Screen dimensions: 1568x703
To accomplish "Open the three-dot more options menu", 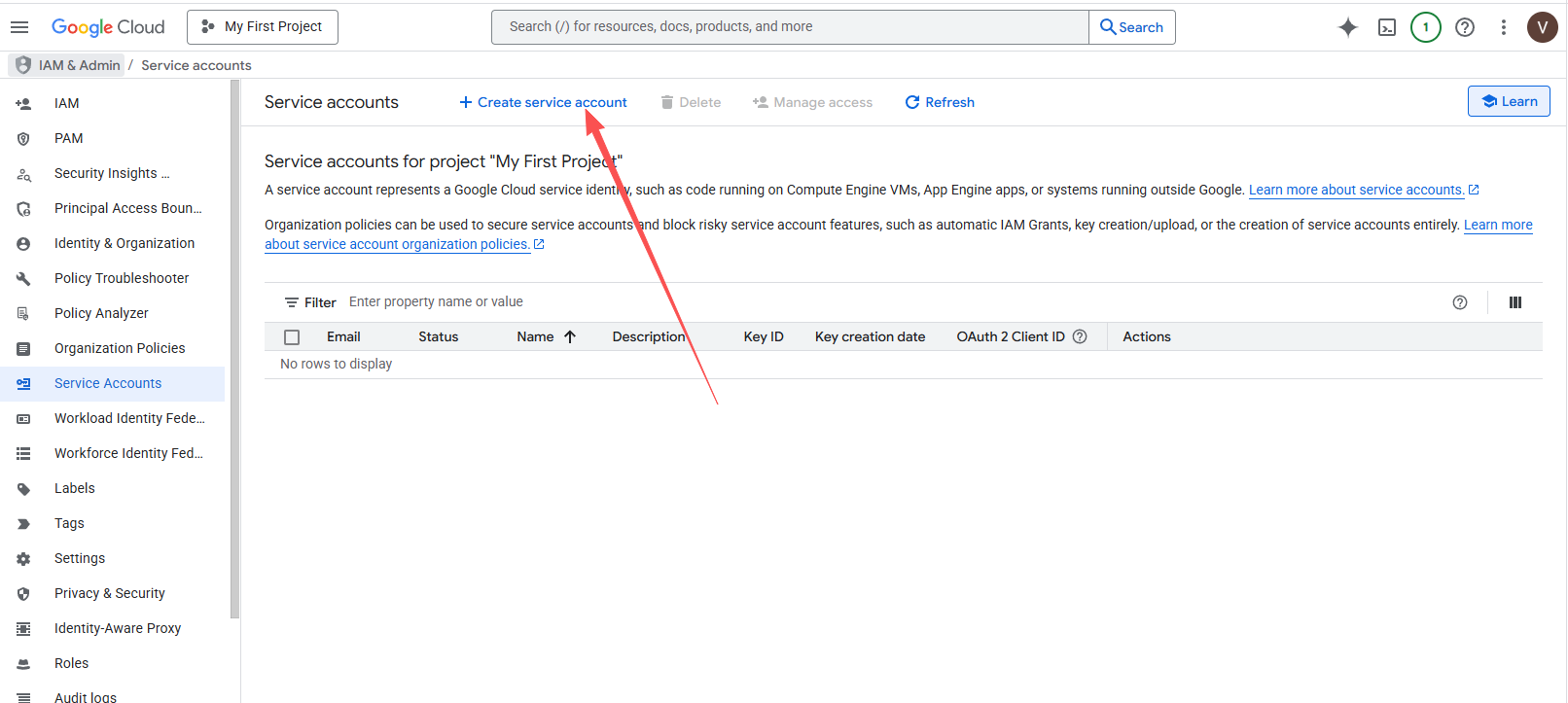I will coord(1503,27).
